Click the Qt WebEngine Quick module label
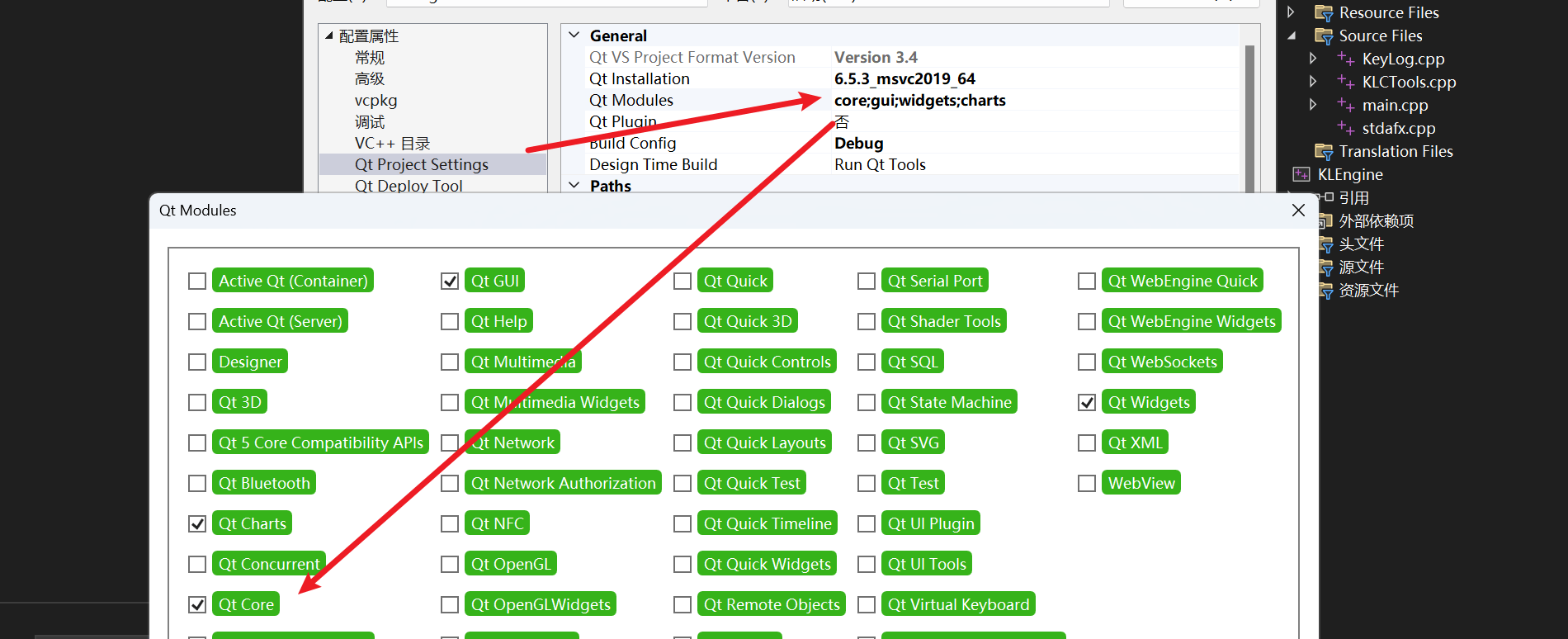 pyautogui.click(x=1183, y=282)
